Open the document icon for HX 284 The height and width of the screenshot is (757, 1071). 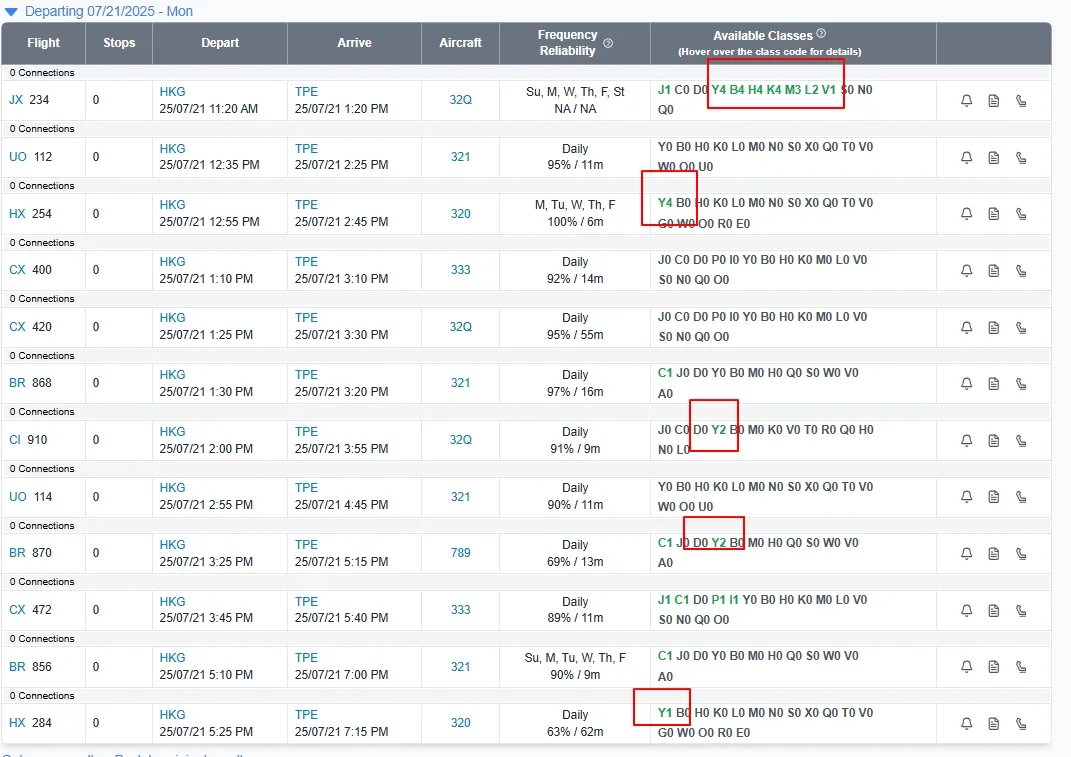point(994,724)
